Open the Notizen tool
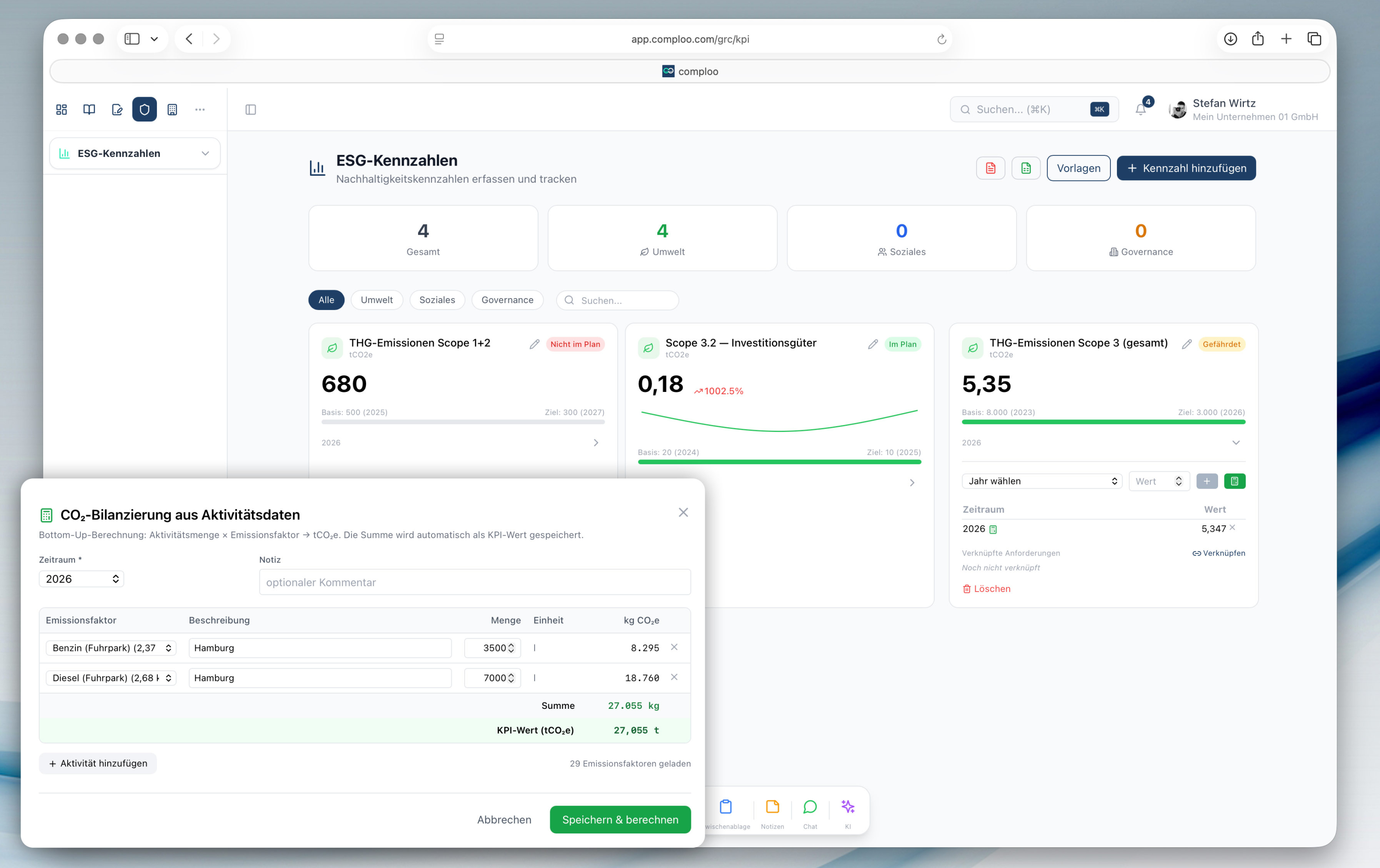The height and width of the screenshot is (868, 1380). pos(772,812)
